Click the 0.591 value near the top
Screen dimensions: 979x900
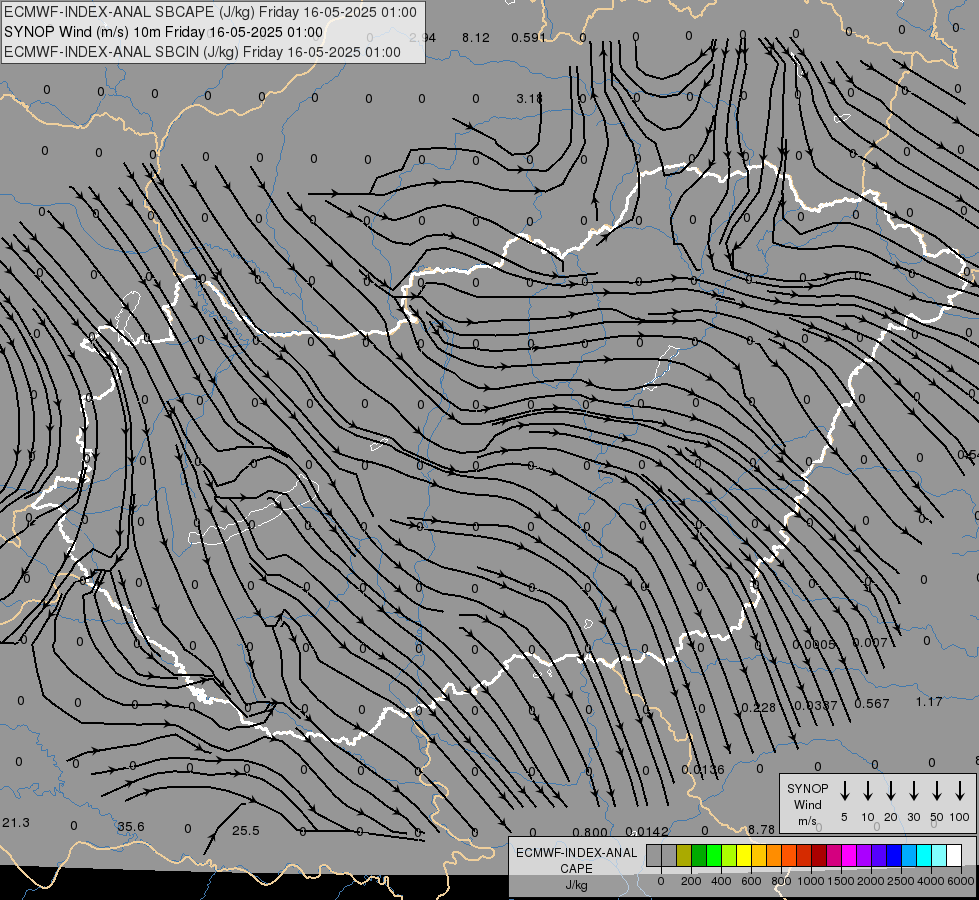click(528, 37)
